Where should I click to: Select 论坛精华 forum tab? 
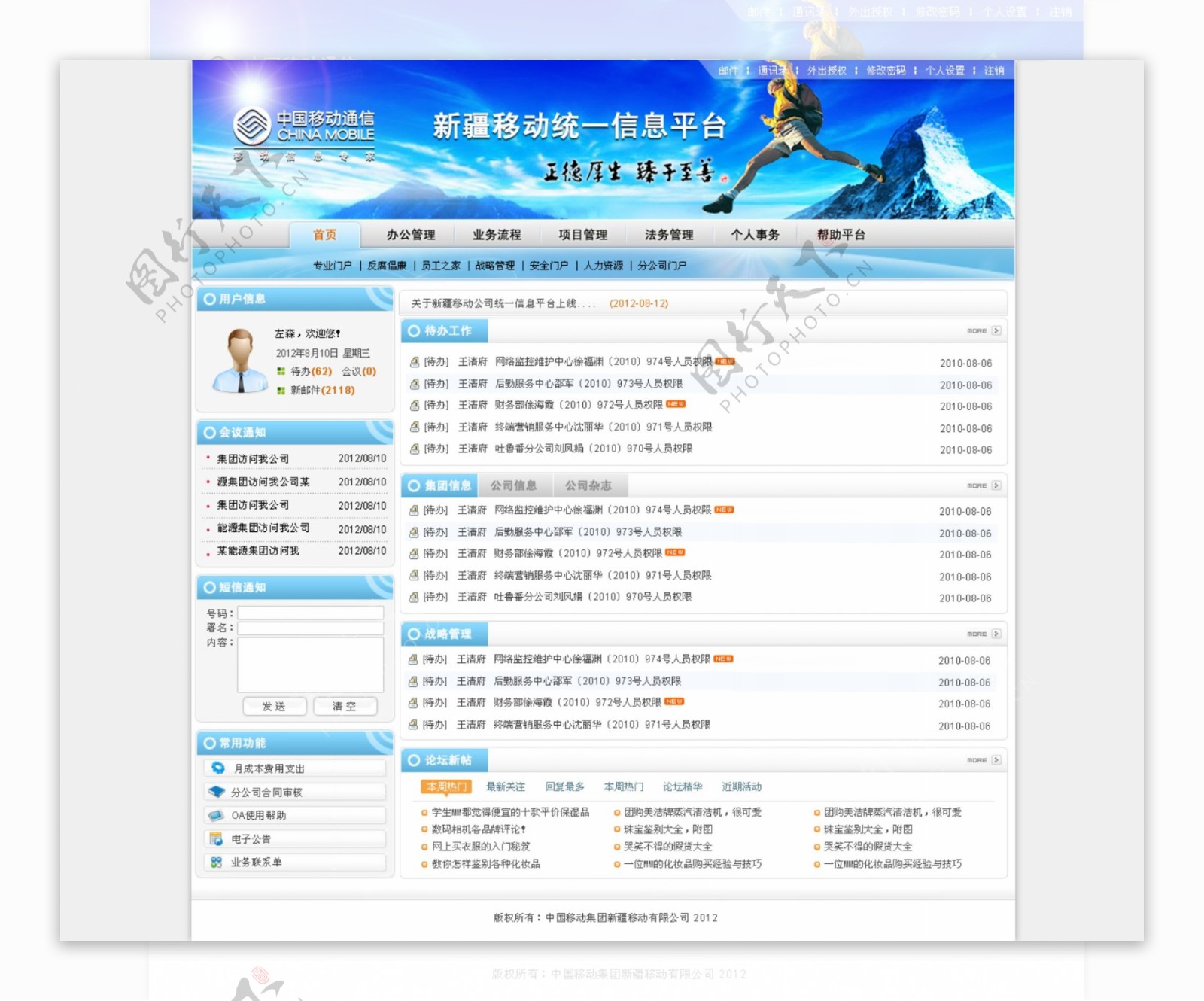683,786
